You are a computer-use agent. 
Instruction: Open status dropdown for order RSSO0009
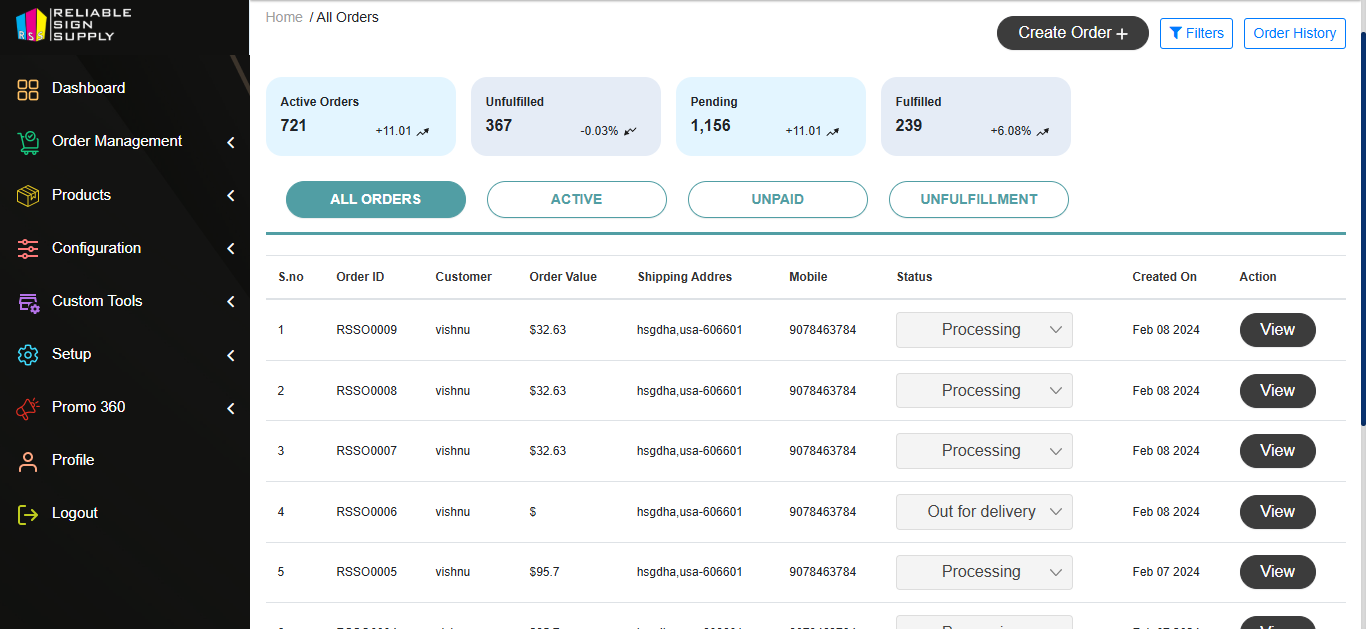pos(984,330)
